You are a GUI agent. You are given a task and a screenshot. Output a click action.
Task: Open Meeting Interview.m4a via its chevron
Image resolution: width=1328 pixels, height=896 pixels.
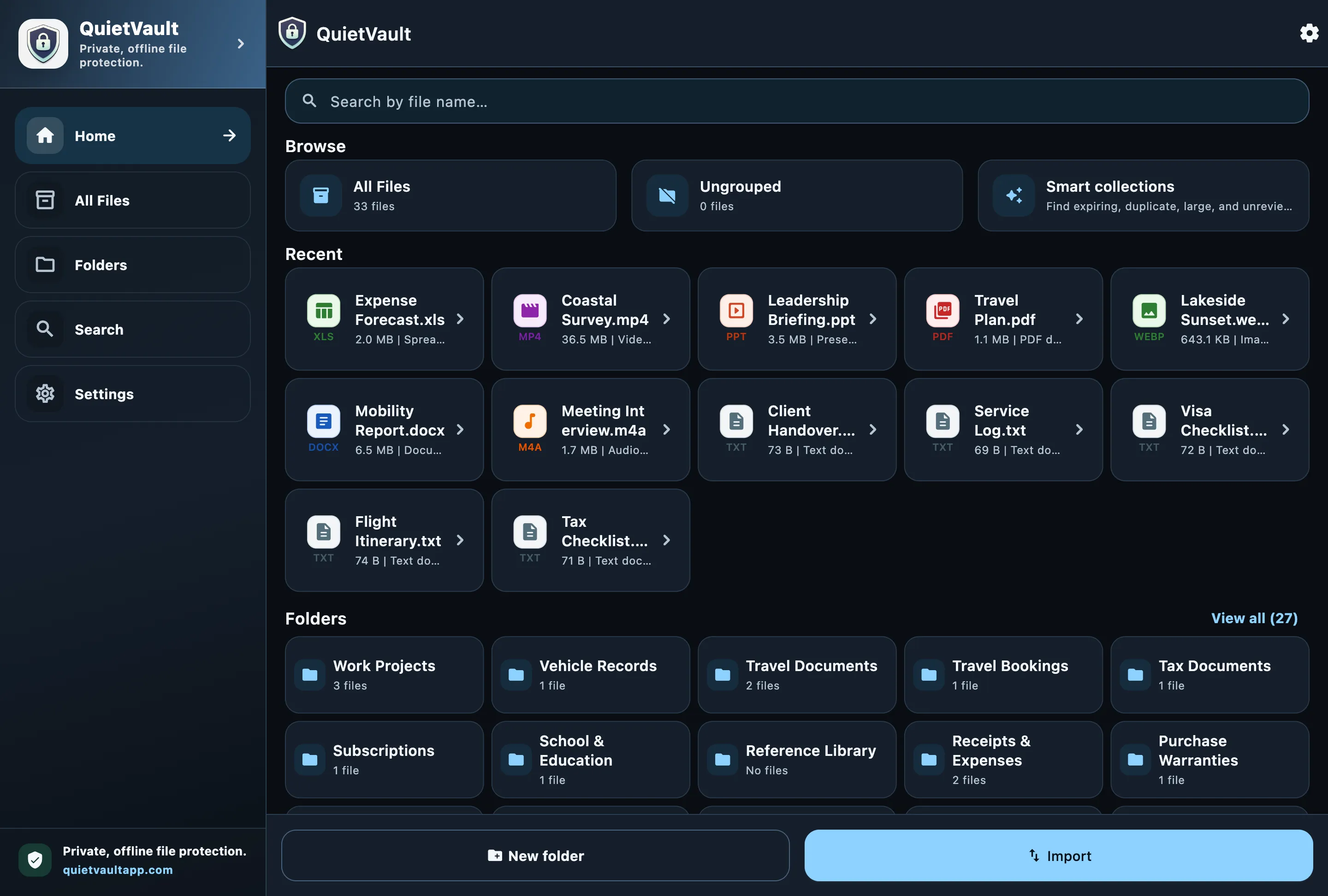[666, 430]
